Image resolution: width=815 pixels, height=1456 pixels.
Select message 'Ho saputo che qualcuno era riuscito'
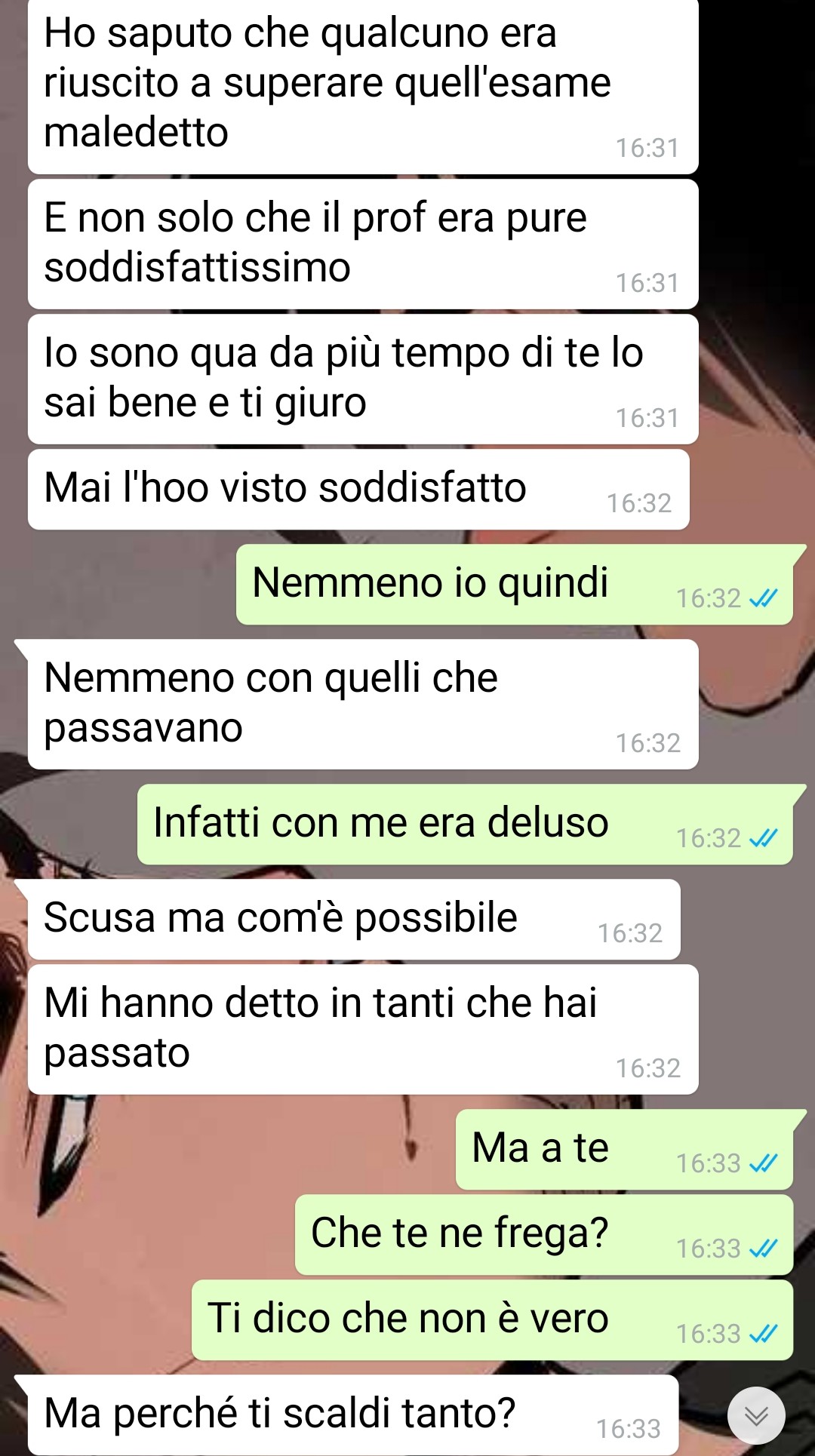pyautogui.click(x=363, y=86)
